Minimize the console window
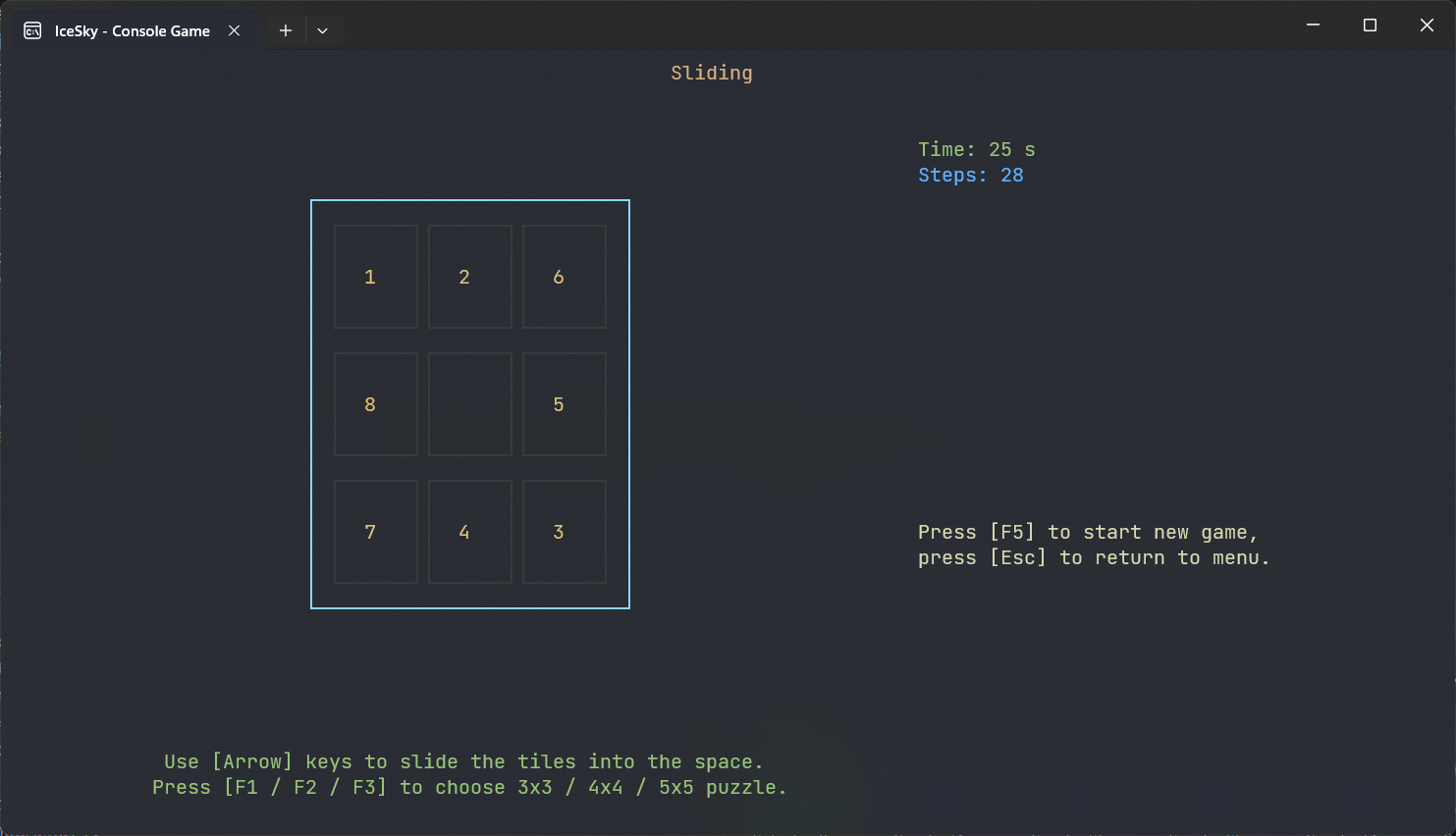 [1313, 26]
